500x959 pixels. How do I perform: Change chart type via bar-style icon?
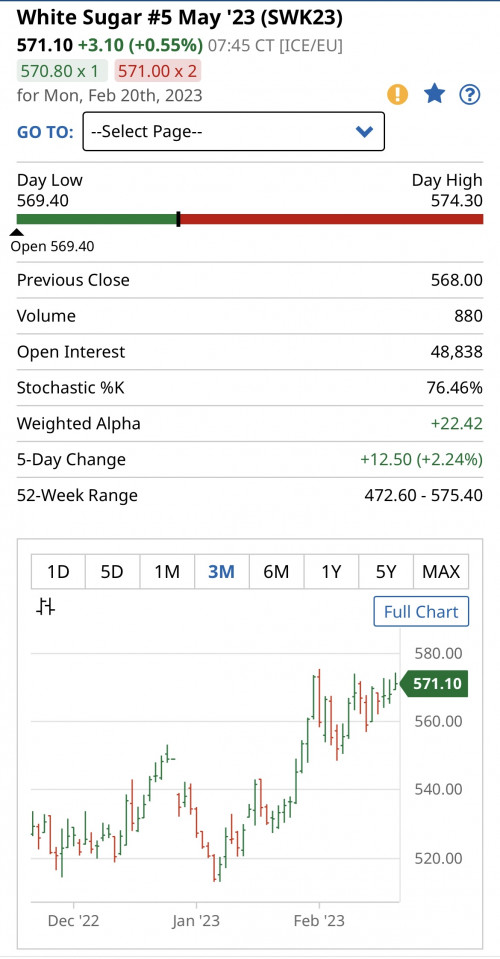click(46, 607)
